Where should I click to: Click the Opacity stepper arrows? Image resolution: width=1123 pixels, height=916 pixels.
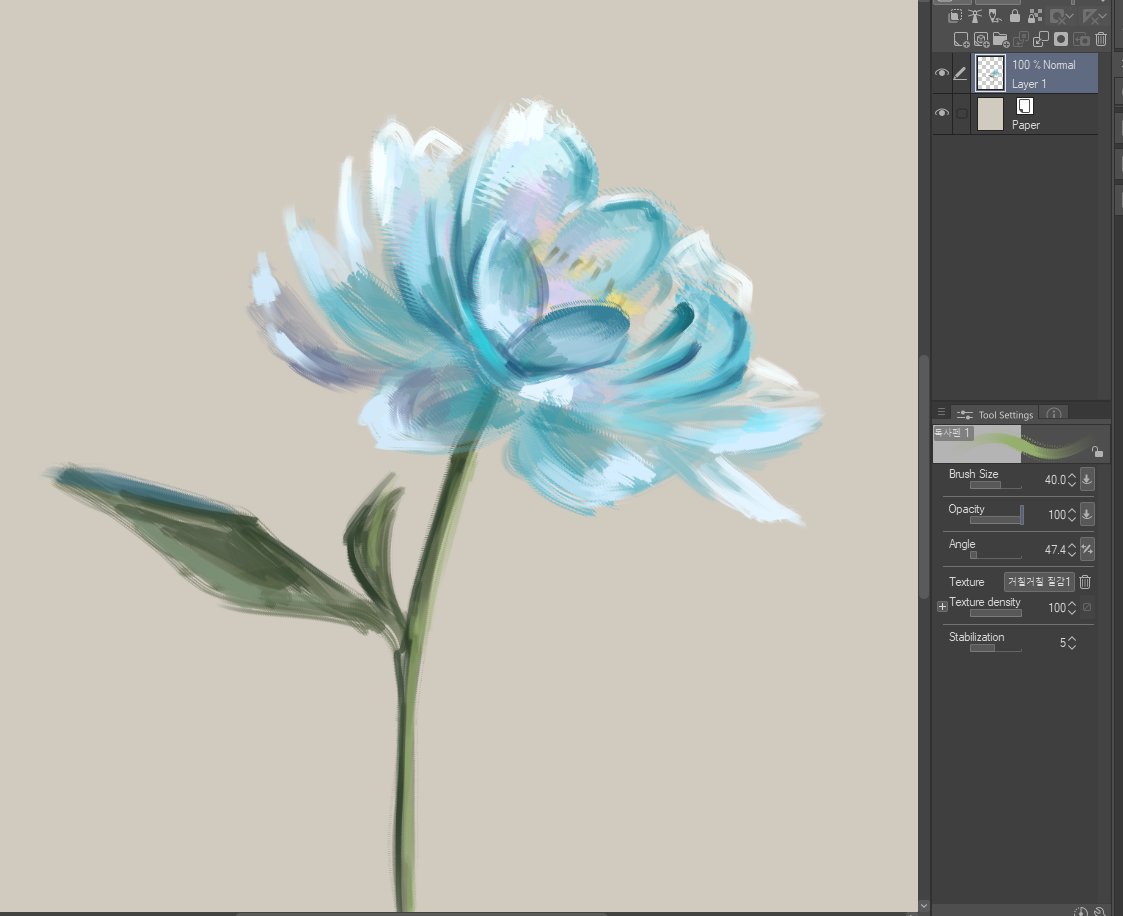tap(1071, 515)
